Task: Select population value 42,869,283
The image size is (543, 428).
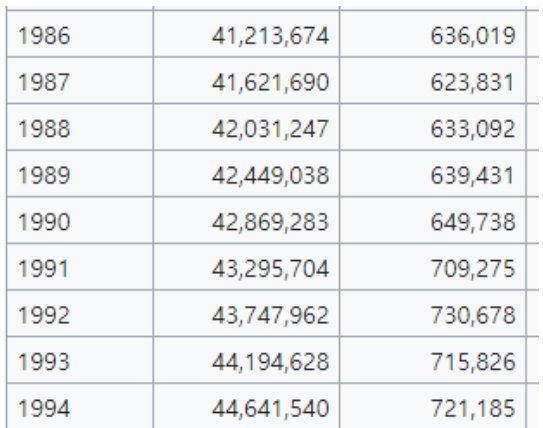Action: tap(246, 220)
